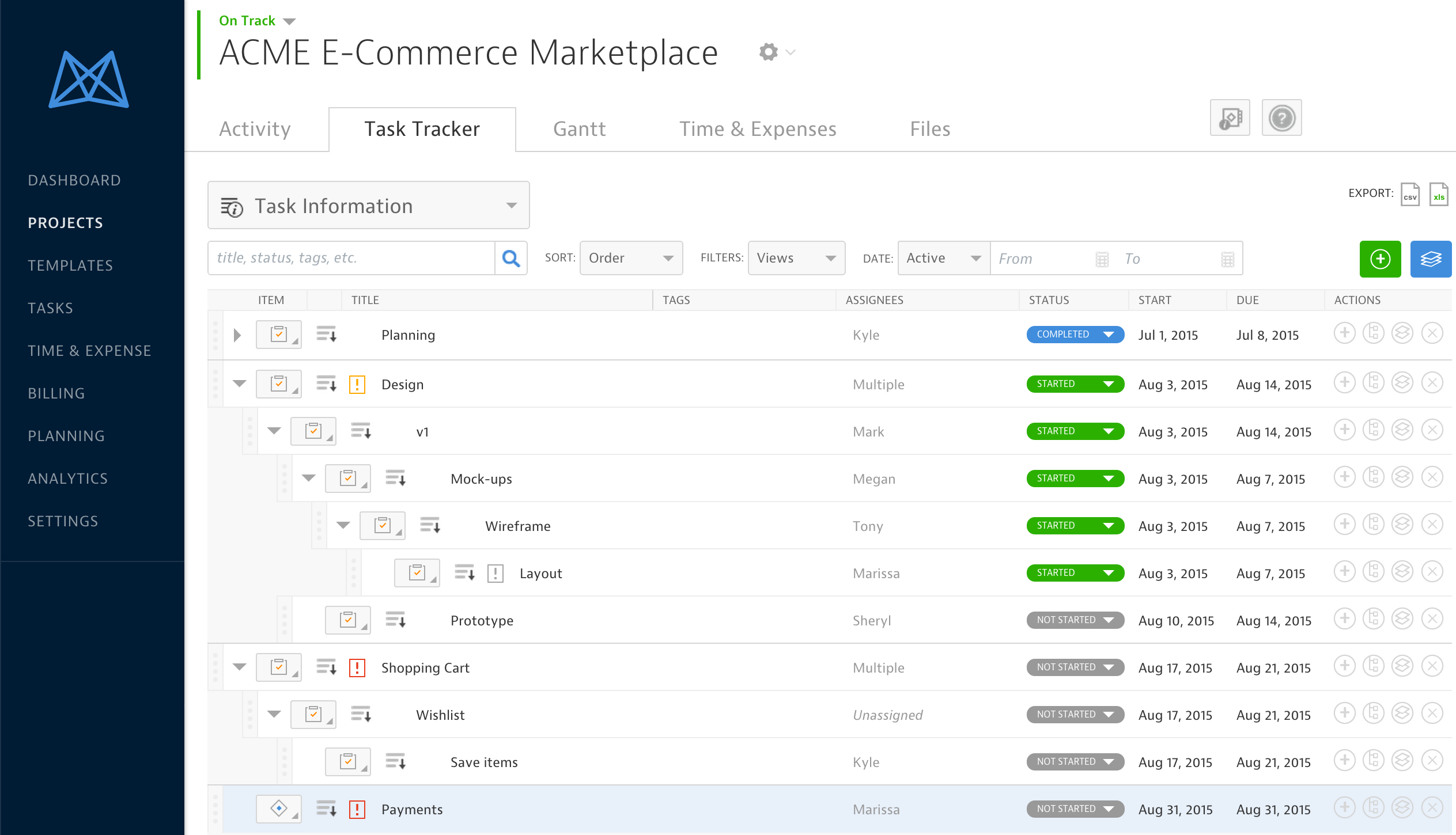The image size is (1456, 835).
Task: Open Templates in the sidebar
Action: tap(70, 265)
